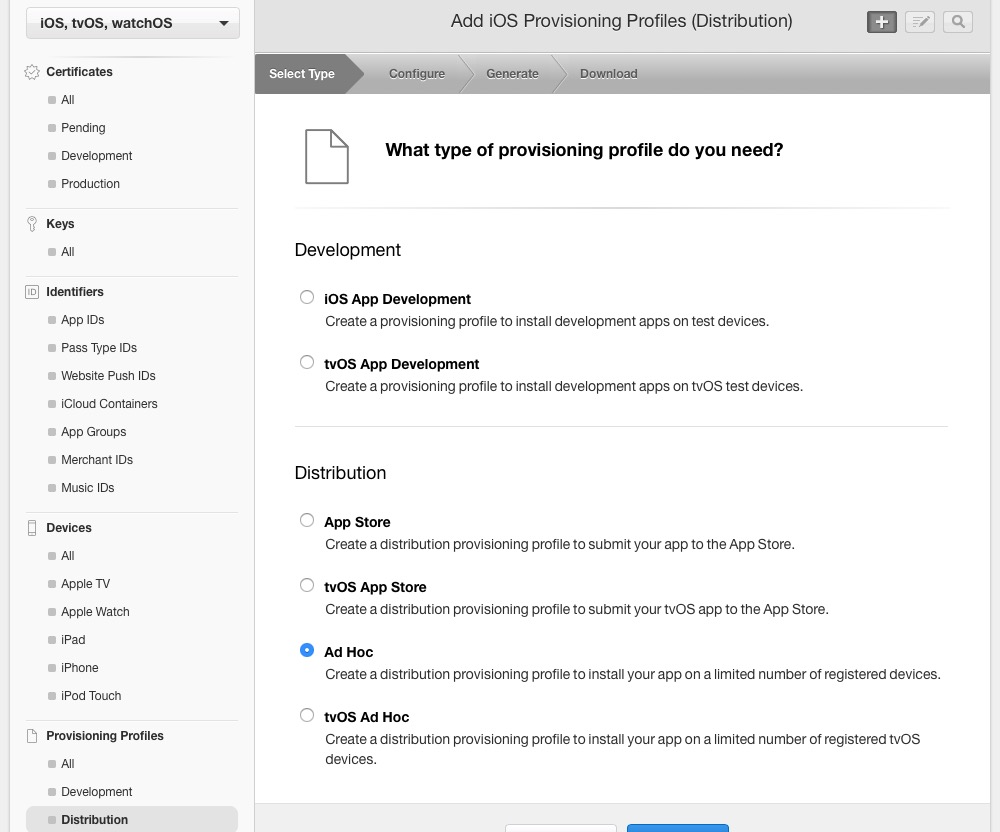
Task: Choose the App Store distribution radio option
Action: pos(307,520)
